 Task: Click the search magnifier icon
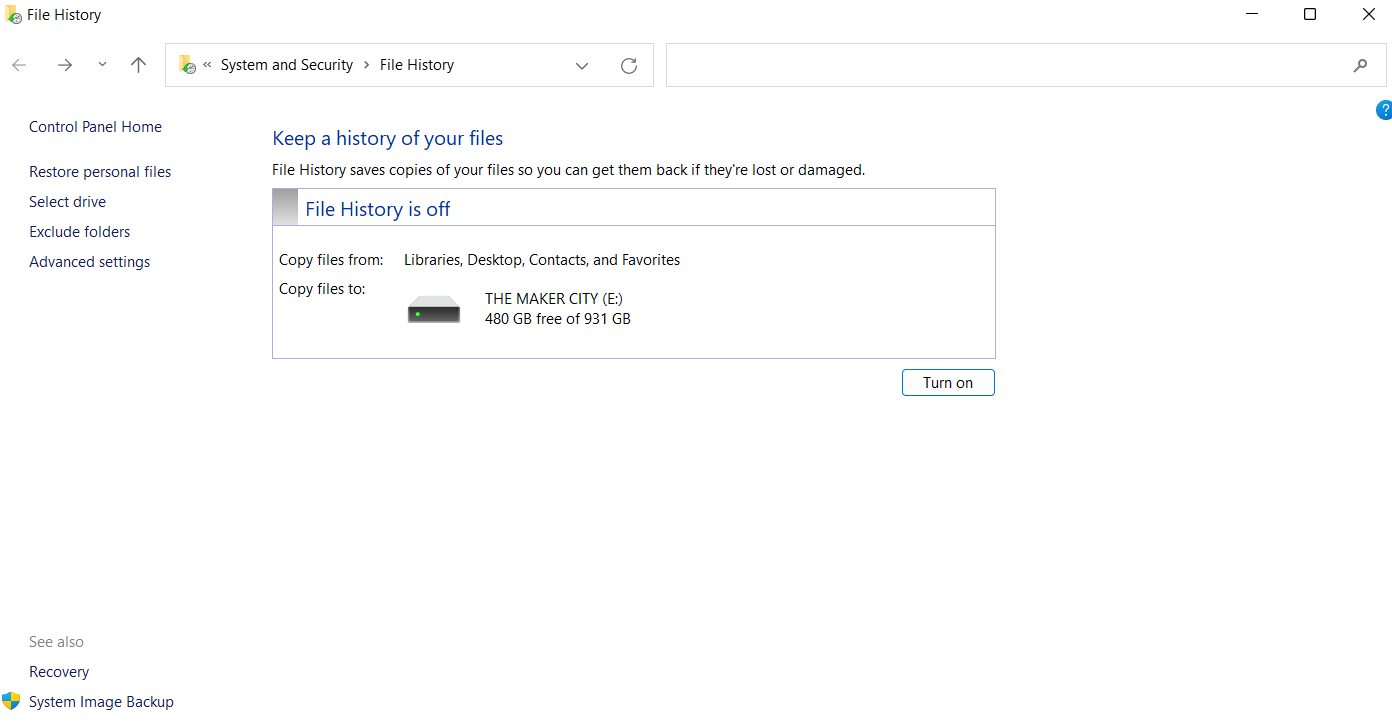(1360, 66)
